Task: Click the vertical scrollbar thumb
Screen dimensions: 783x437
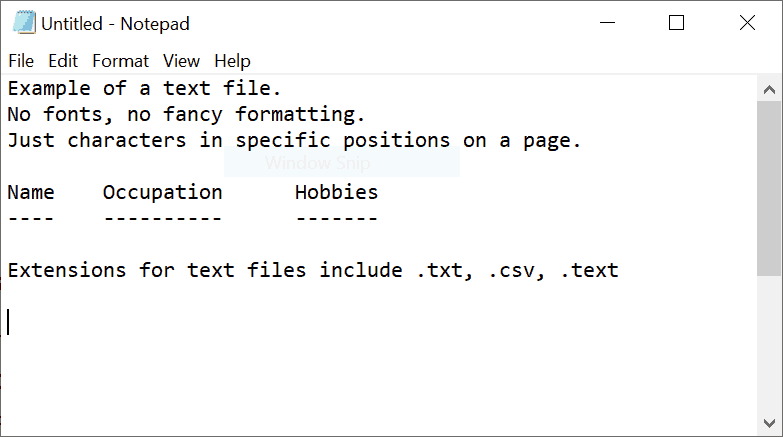Action: (769, 188)
